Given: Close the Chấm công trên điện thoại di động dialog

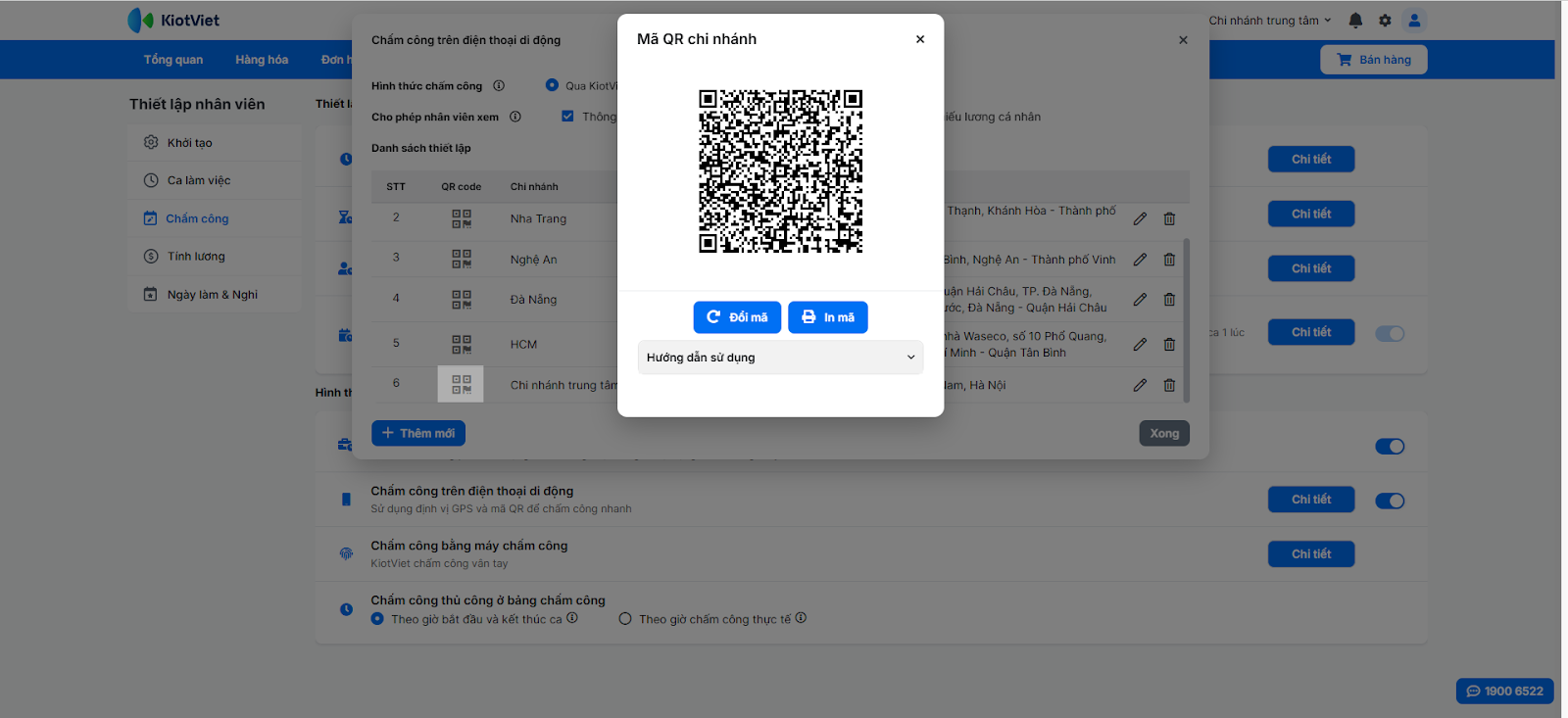Looking at the screenshot, I should coord(1183,40).
